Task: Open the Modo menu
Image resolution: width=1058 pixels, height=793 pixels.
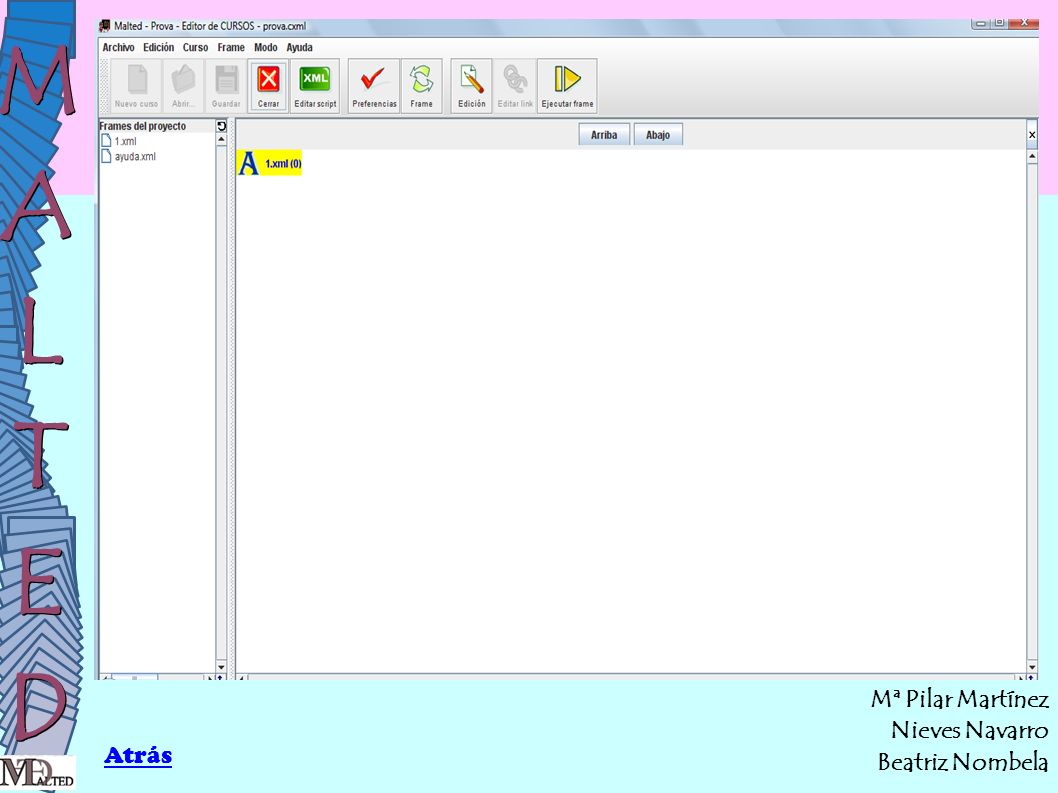Action: [266, 47]
